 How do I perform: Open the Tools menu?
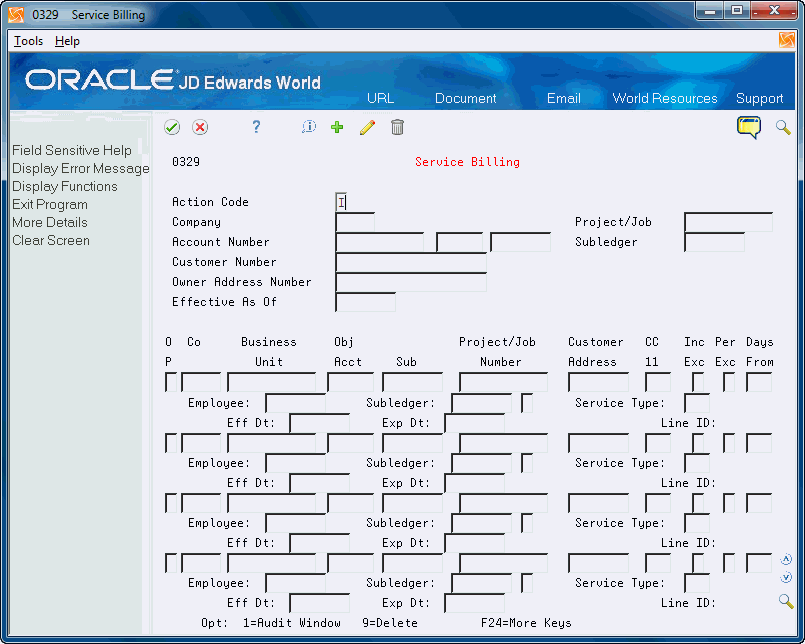pyautogui.click(x=28, y=41)
